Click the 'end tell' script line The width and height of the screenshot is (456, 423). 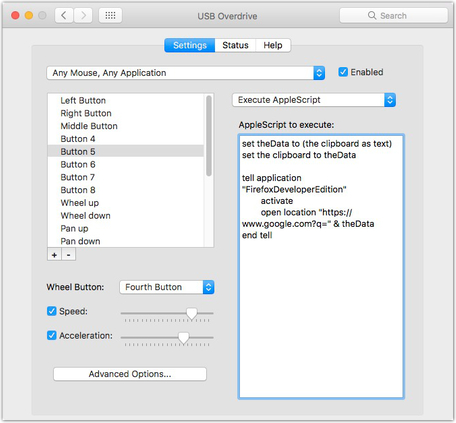click(257, 235)
